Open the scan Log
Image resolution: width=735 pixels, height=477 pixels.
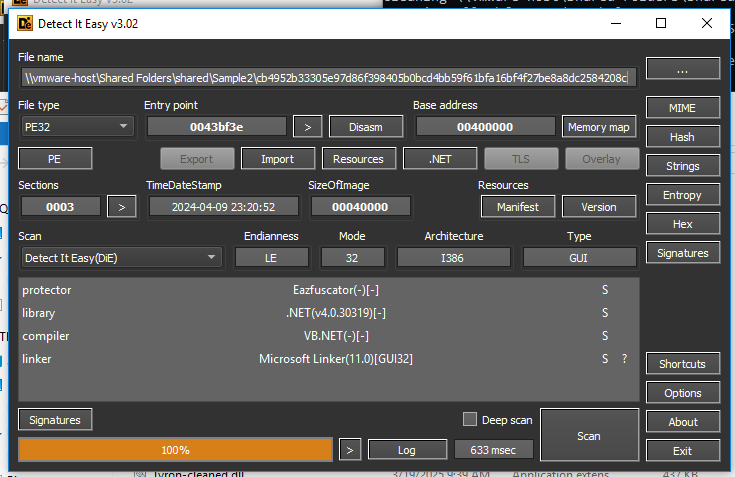[407, 450]
